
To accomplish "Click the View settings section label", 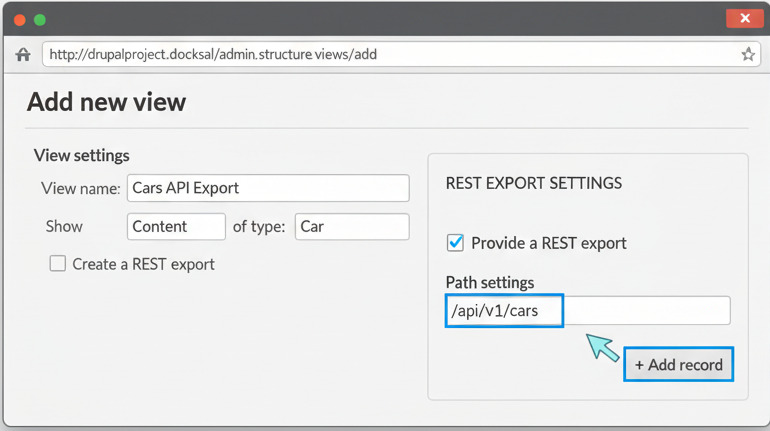I will point(82,155).
